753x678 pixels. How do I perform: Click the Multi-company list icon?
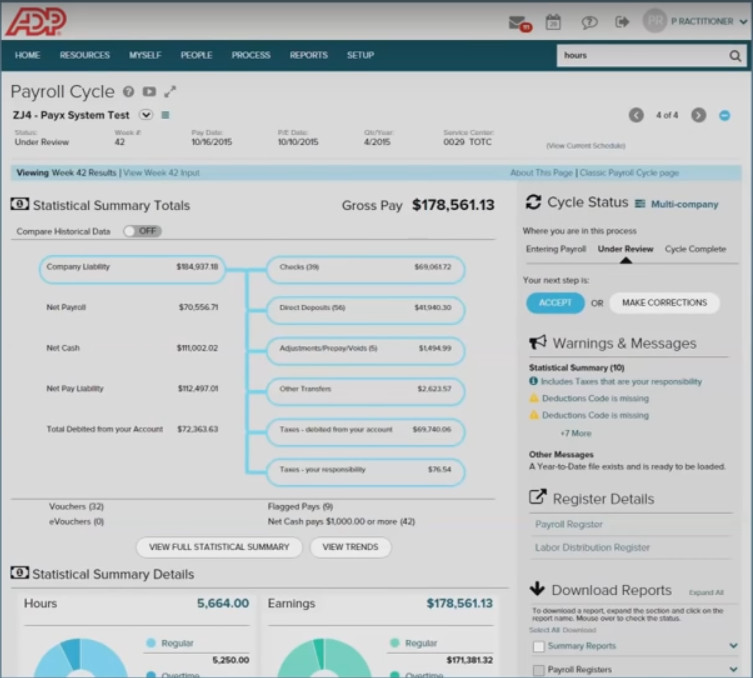coord(640,204)
